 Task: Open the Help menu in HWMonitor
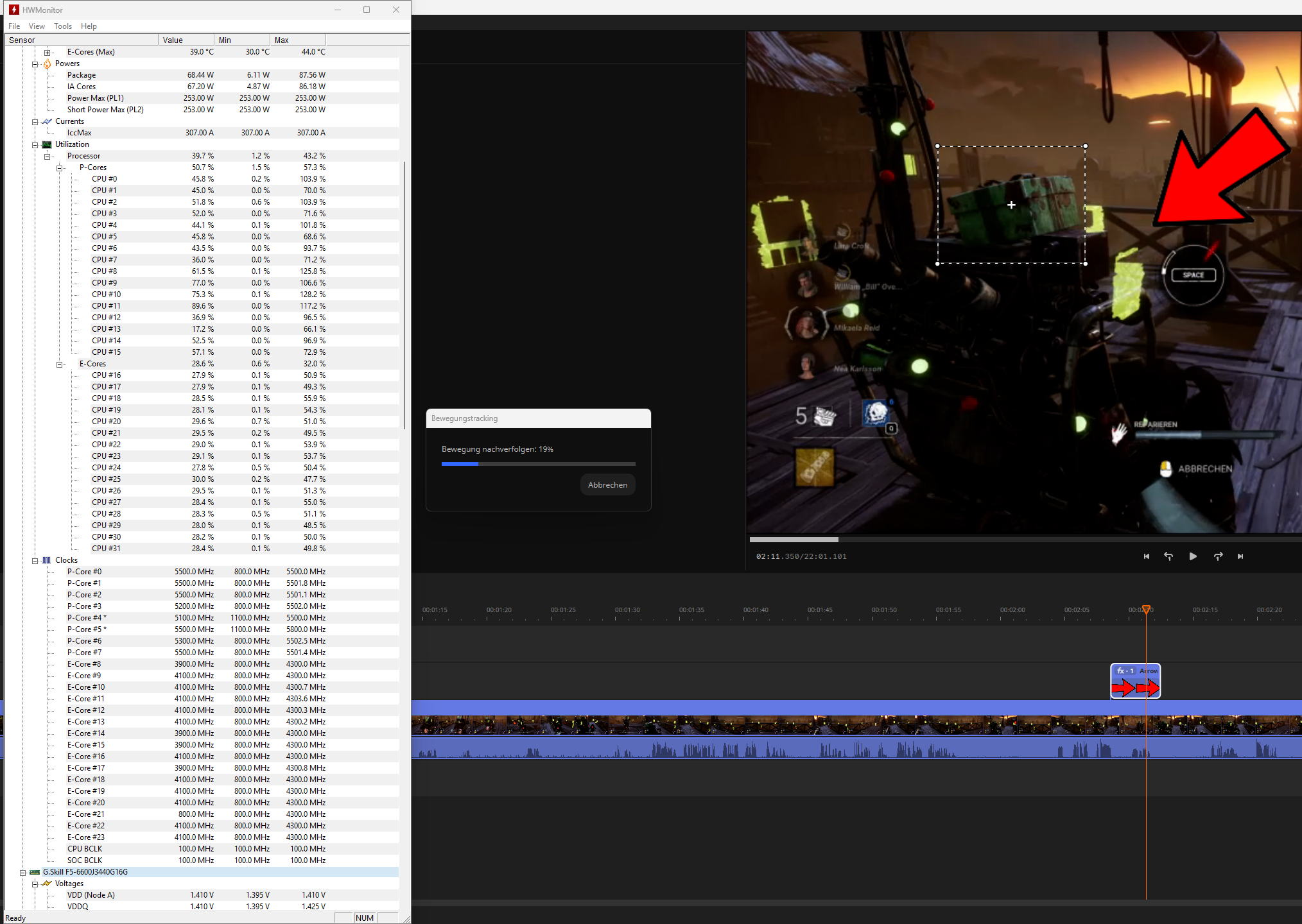point(89,26)
